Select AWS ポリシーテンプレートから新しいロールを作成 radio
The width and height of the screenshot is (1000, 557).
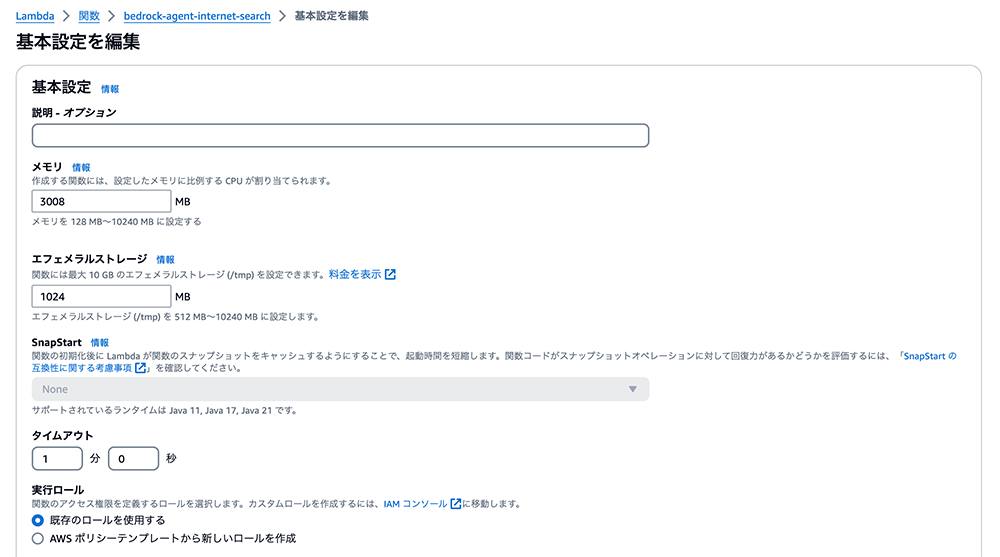click(x=38, y=538)
